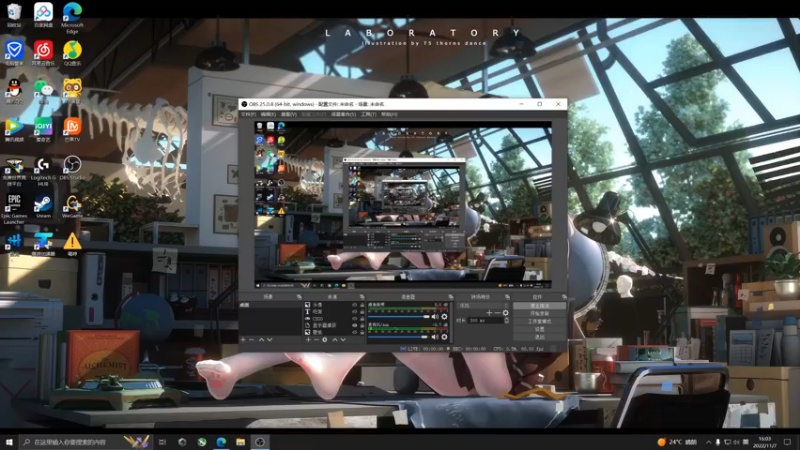Toggle visibility of the bottom source row
Screen dimensions: 800x450
[355, 332]
